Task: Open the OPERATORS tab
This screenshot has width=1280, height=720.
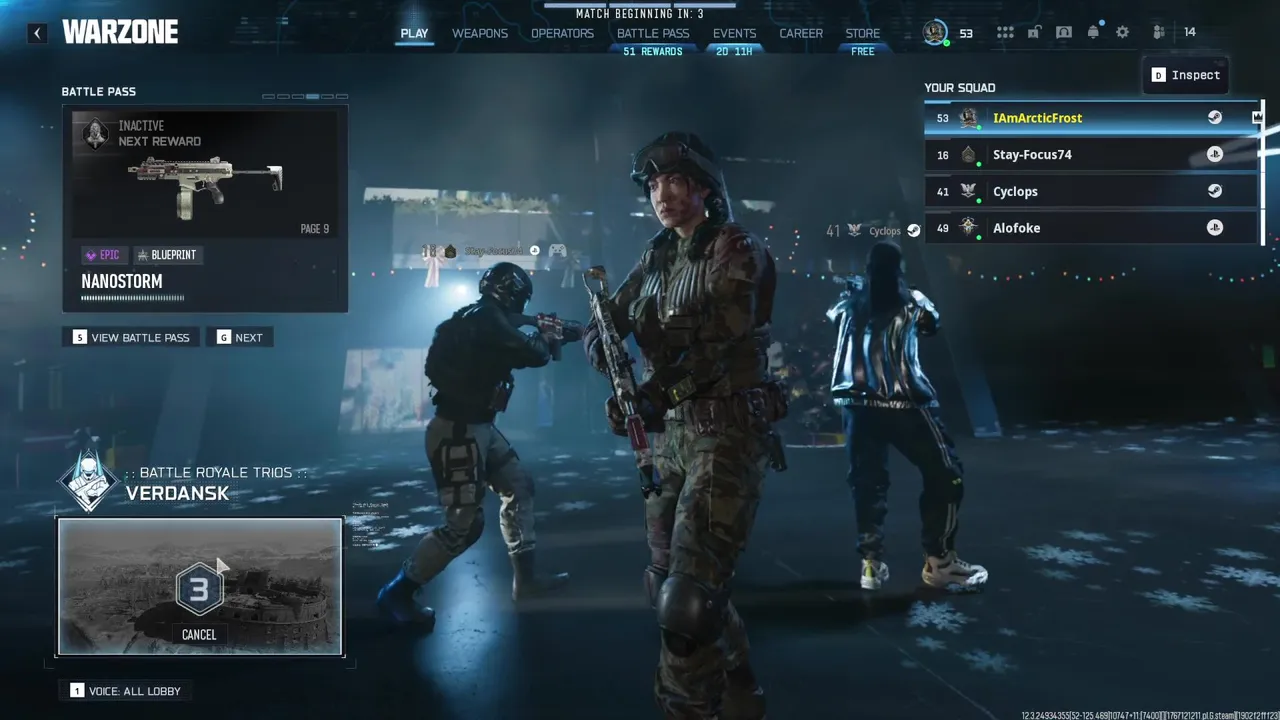Action: tap(562, 33)
